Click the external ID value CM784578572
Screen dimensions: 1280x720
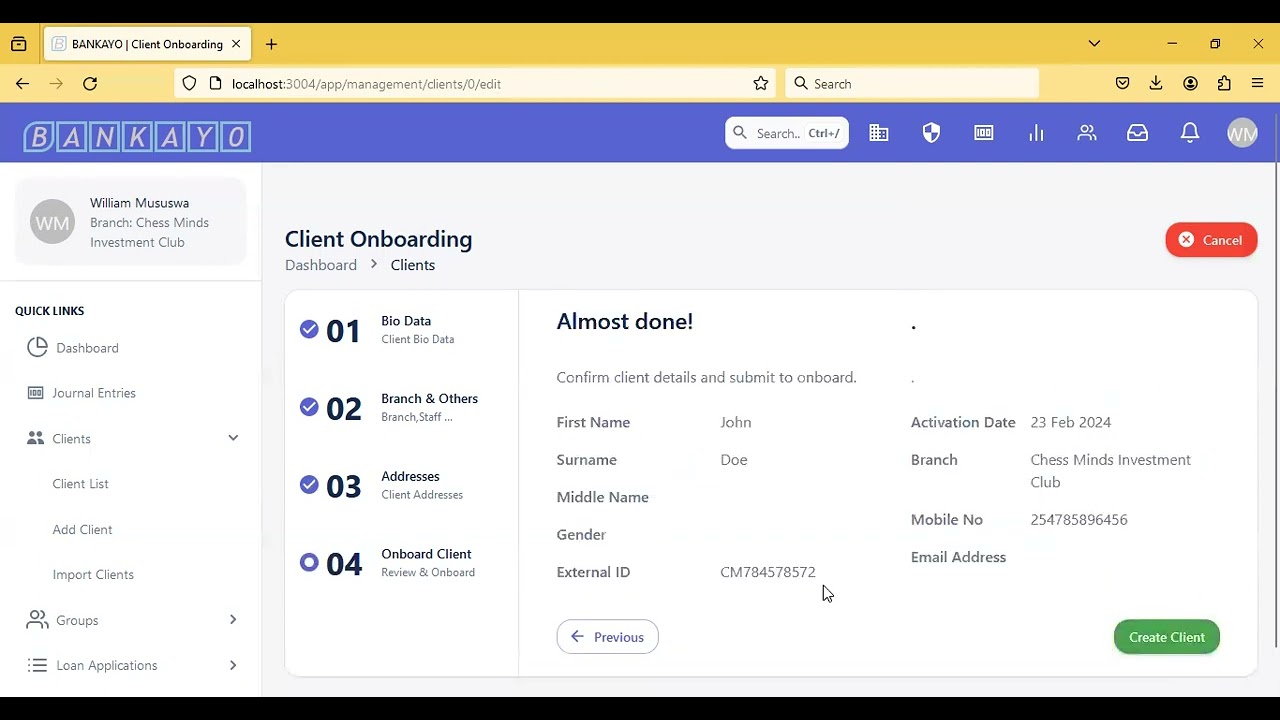click(768, 572)
